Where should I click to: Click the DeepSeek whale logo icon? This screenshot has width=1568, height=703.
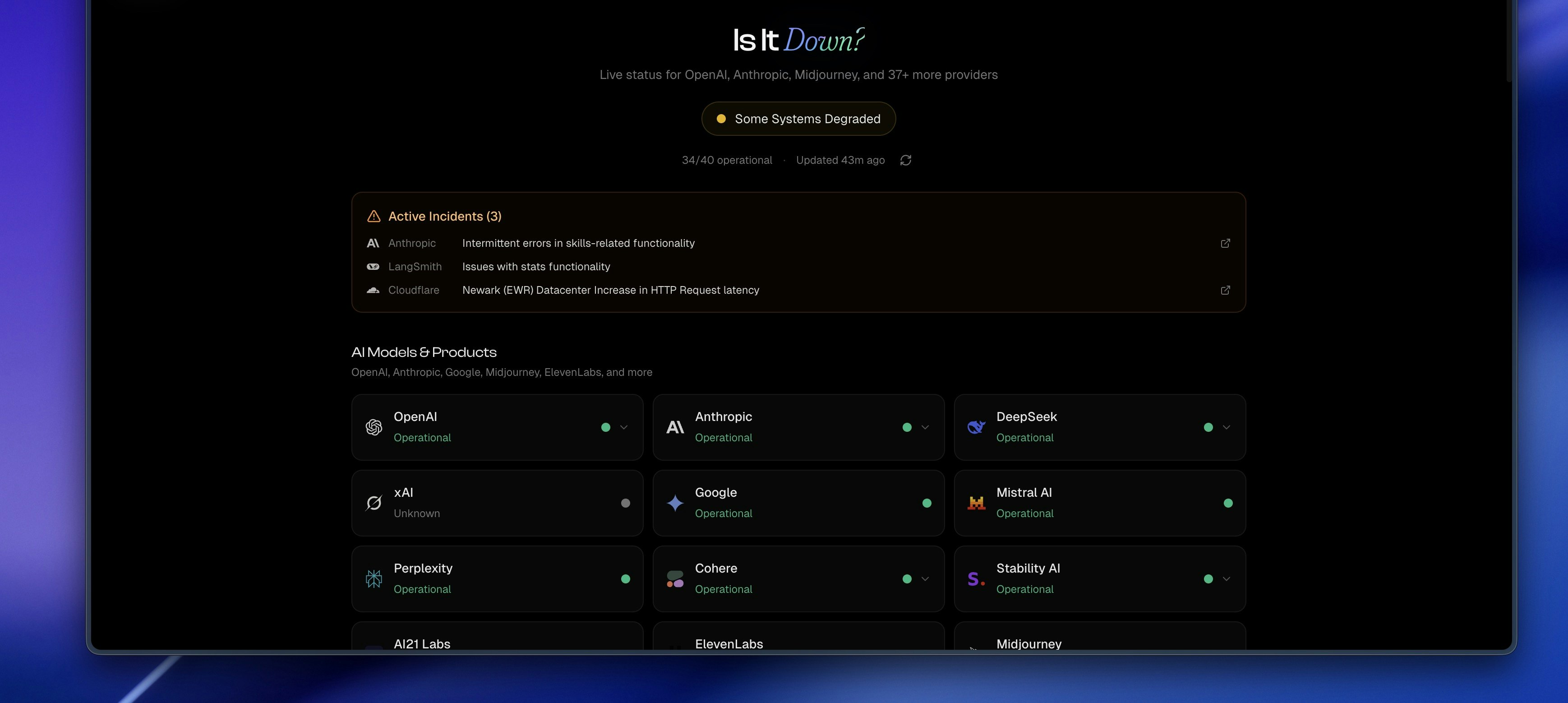pyautogui.click(x=976, y=427)
